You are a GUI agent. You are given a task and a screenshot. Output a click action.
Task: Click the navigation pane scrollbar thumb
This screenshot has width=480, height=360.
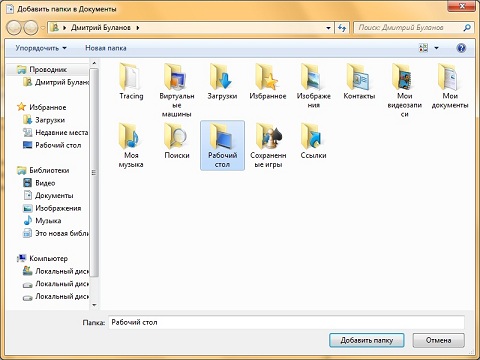click(x=94, y=173)
